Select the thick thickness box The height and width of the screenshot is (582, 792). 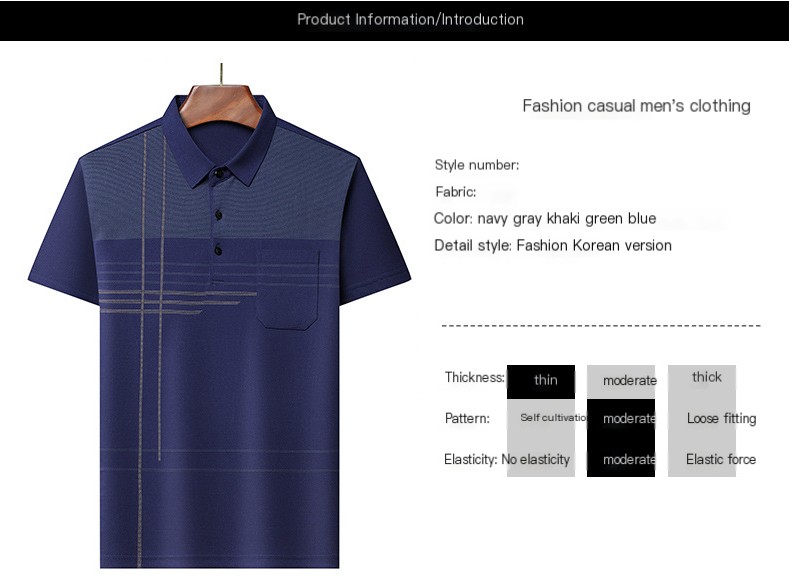[x=702, y=381]
